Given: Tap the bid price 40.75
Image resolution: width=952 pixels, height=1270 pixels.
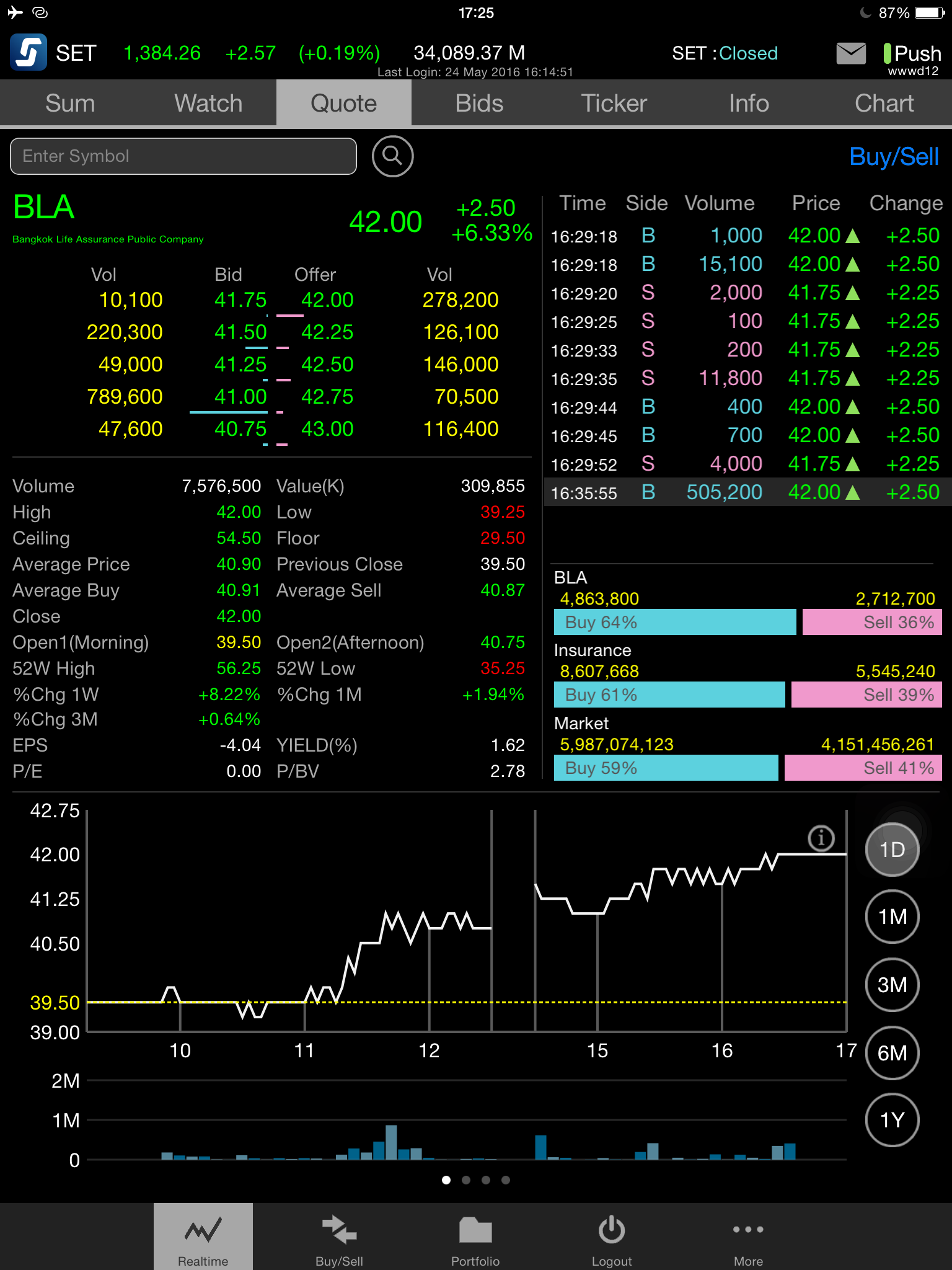Looking at the screenshot, I should tap(240, 429).
